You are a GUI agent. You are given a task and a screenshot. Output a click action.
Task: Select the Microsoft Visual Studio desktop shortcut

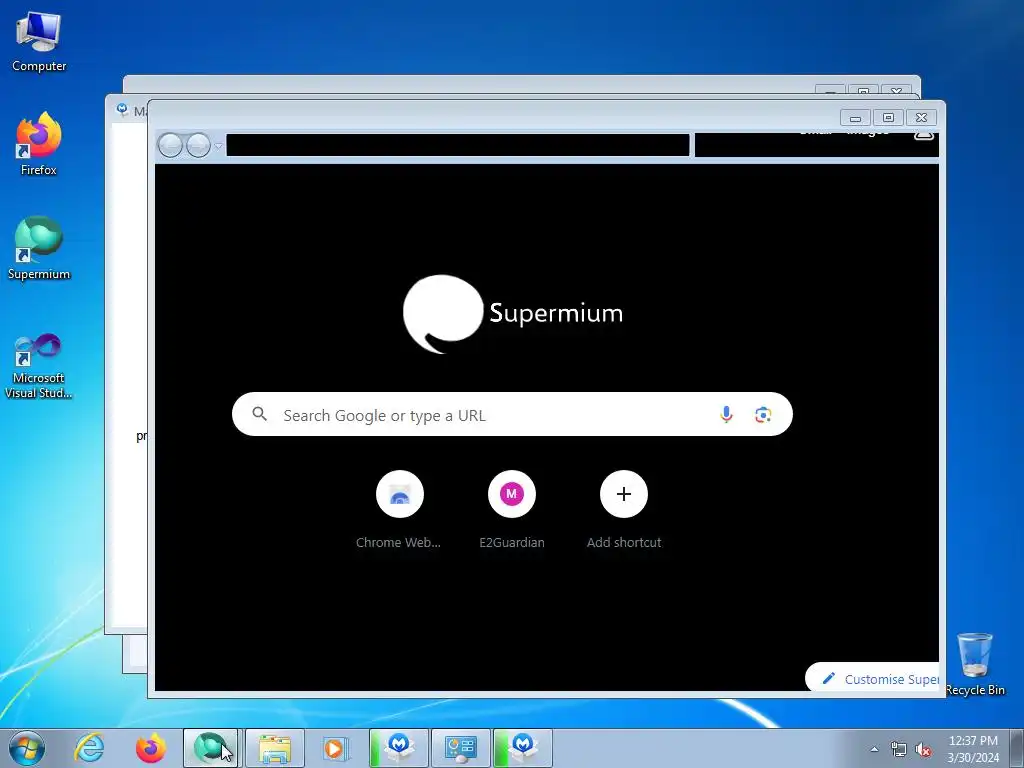click(39, 366)
